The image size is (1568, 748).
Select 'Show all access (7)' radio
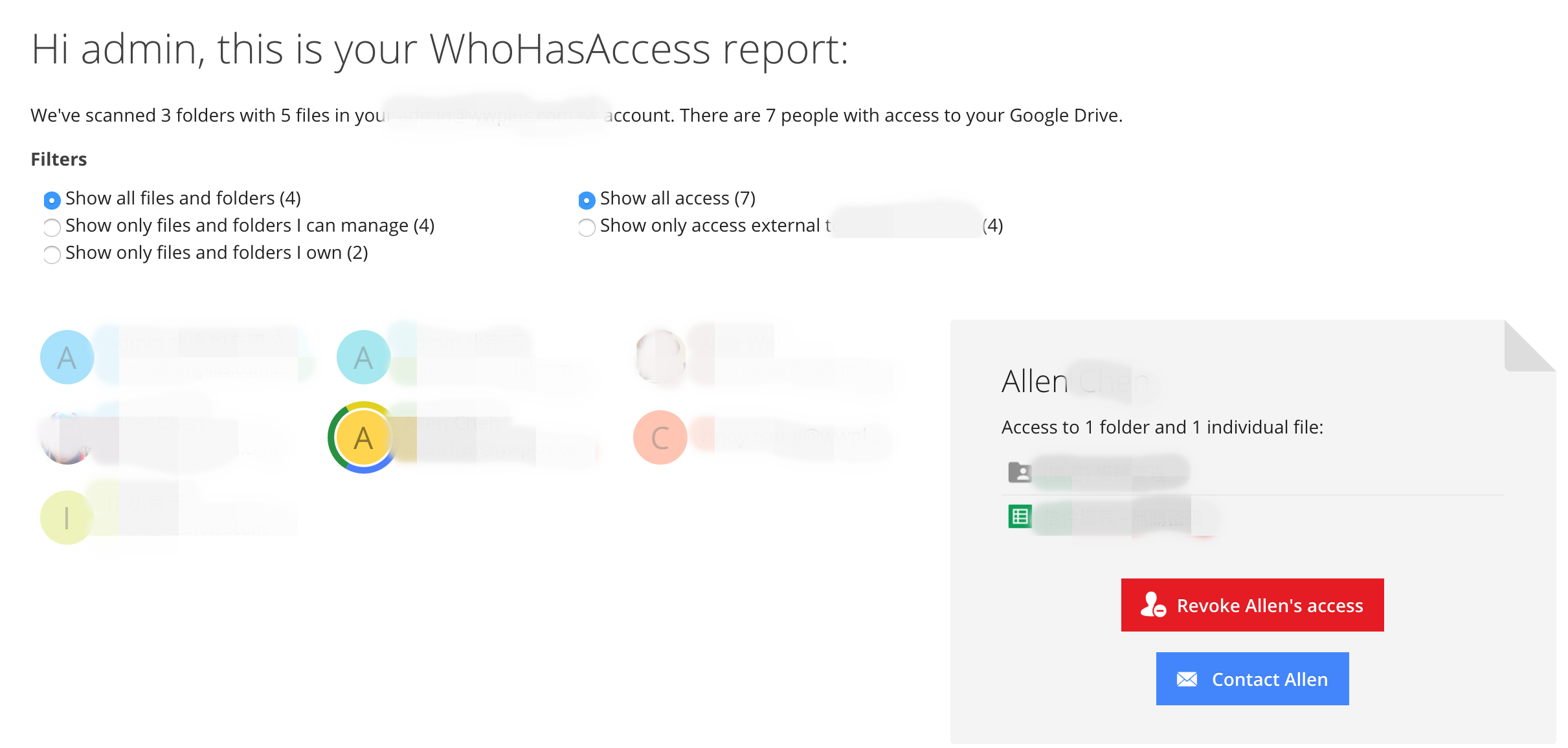(x=587, y=200)
